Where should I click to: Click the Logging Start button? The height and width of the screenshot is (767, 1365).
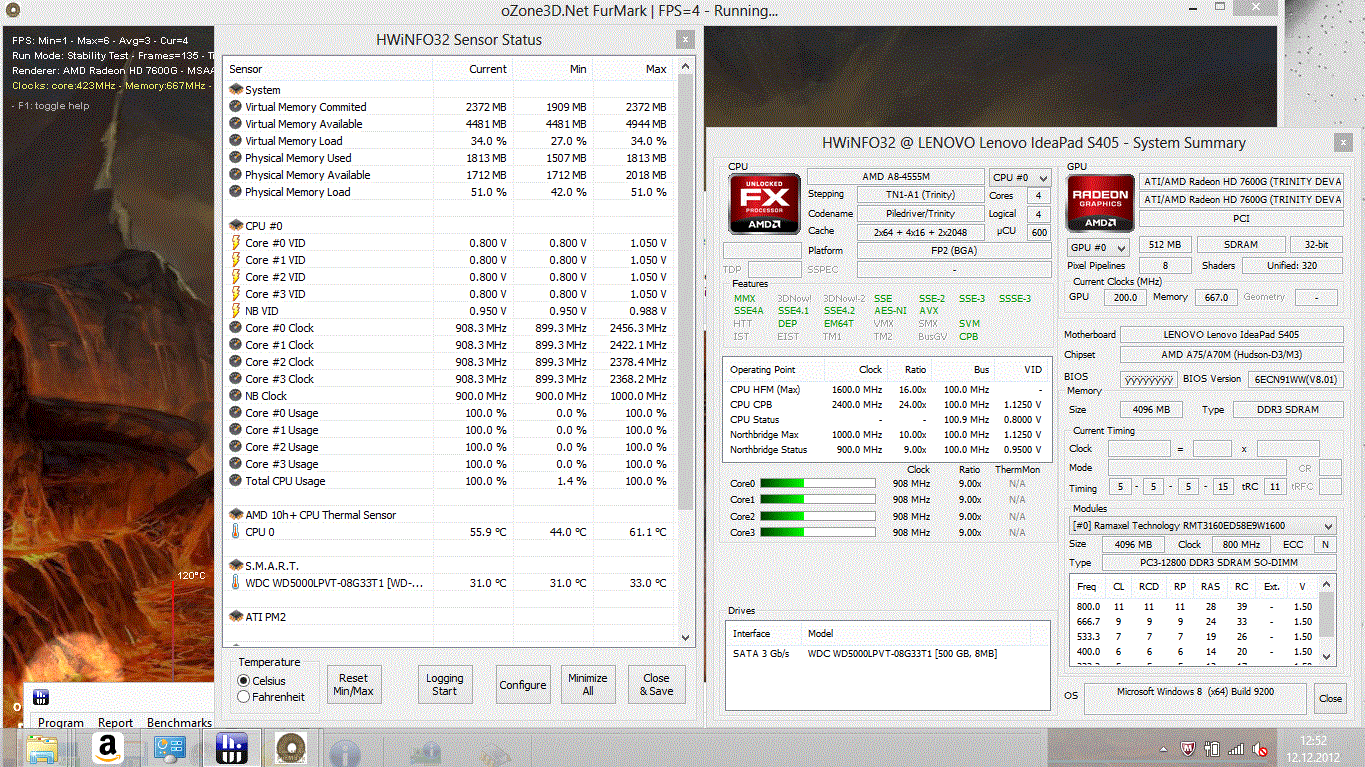444,685
